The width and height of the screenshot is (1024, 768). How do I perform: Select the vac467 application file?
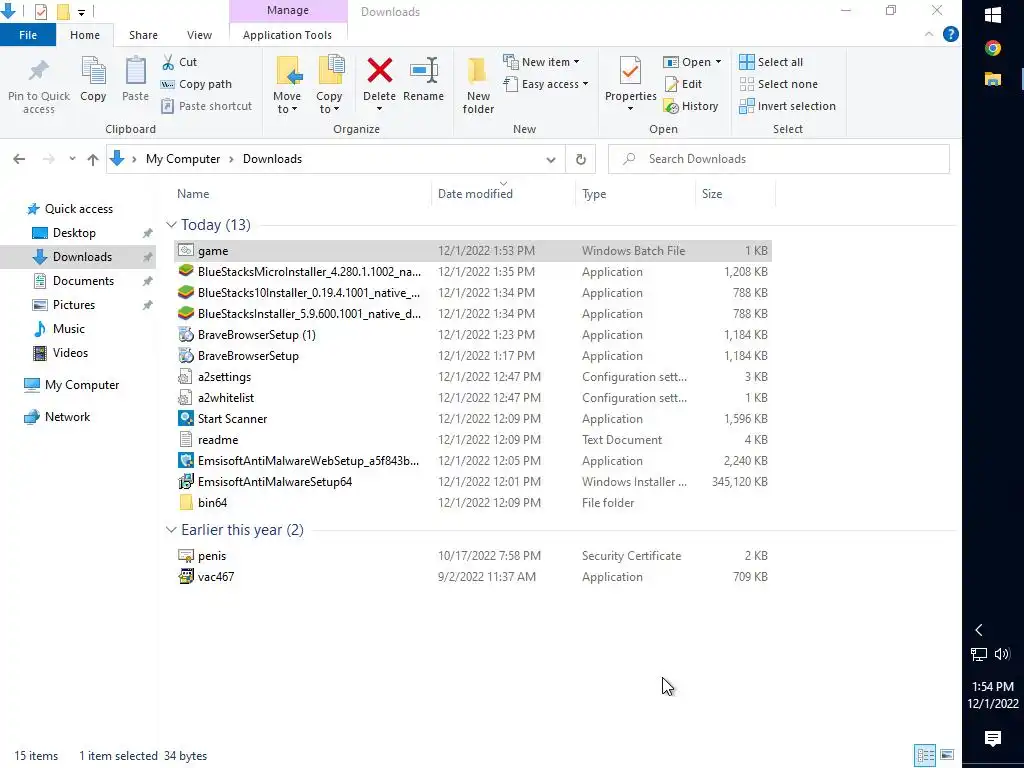[x=473, y=577]
